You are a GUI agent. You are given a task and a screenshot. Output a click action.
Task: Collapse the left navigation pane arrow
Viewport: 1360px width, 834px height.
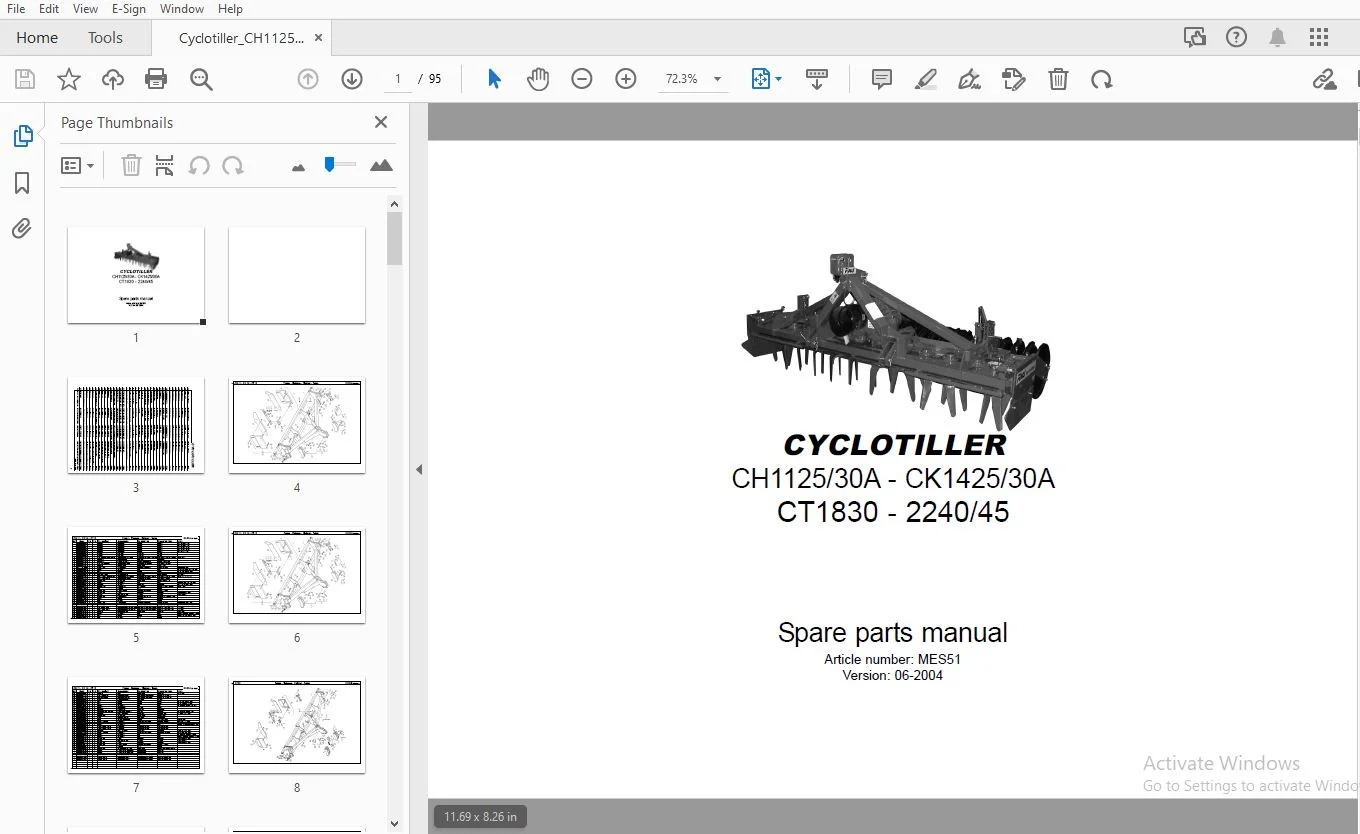[x=419, y=469]
